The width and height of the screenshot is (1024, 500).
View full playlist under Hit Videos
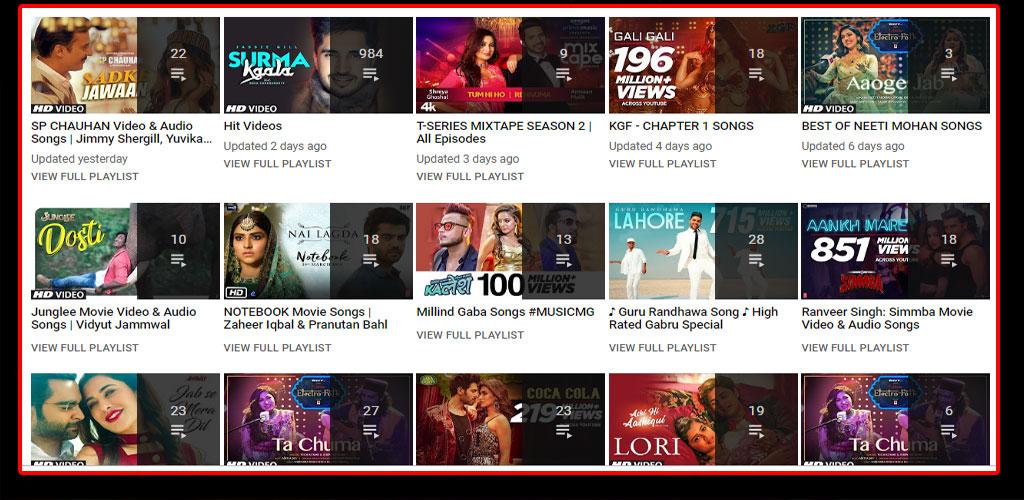[278, 164]
